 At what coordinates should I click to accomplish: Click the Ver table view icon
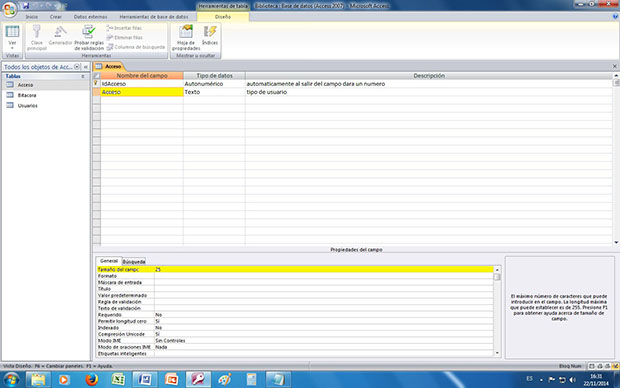coord(12,32)
